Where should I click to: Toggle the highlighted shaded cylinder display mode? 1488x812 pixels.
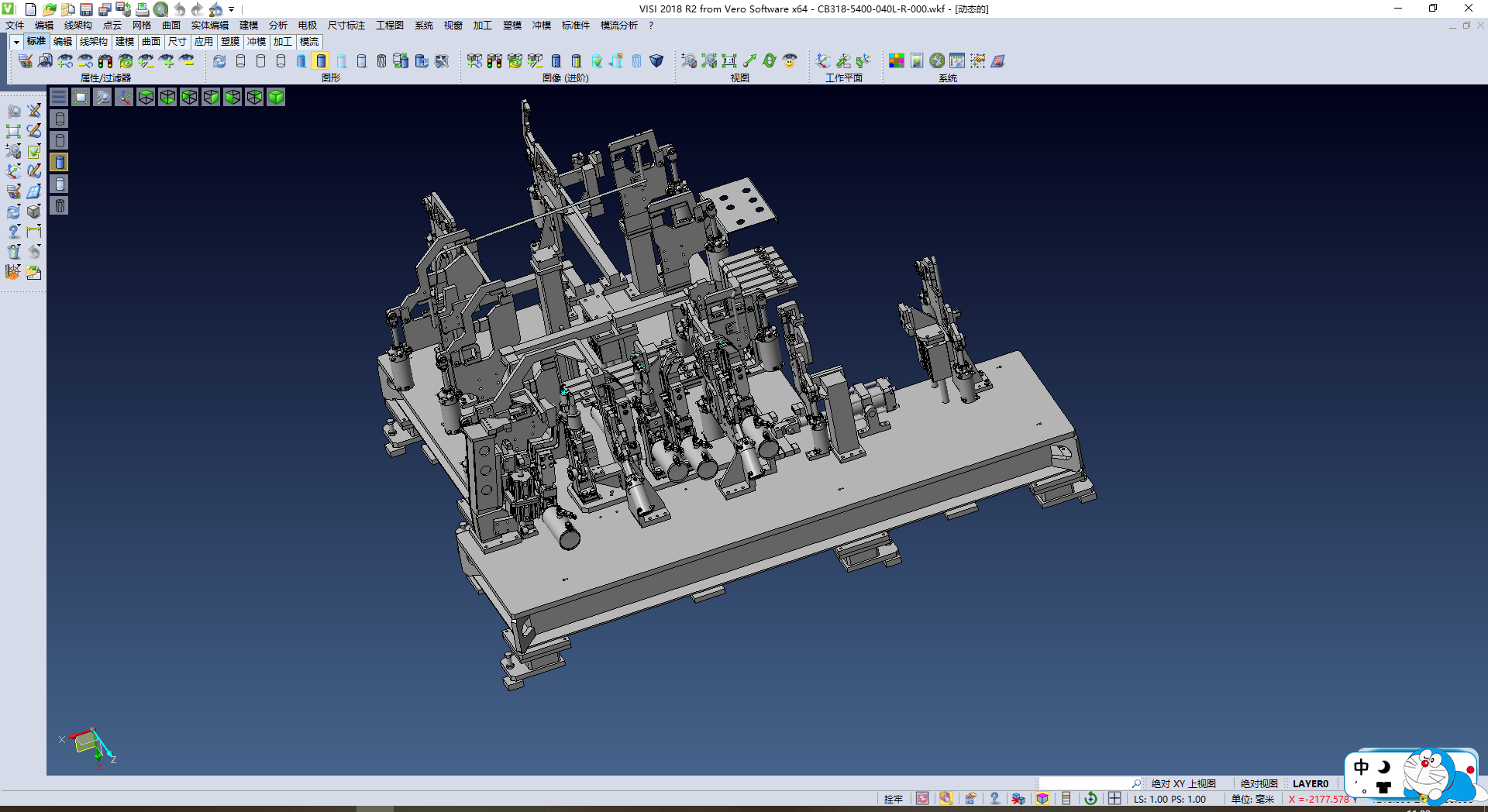pos(321,60)
